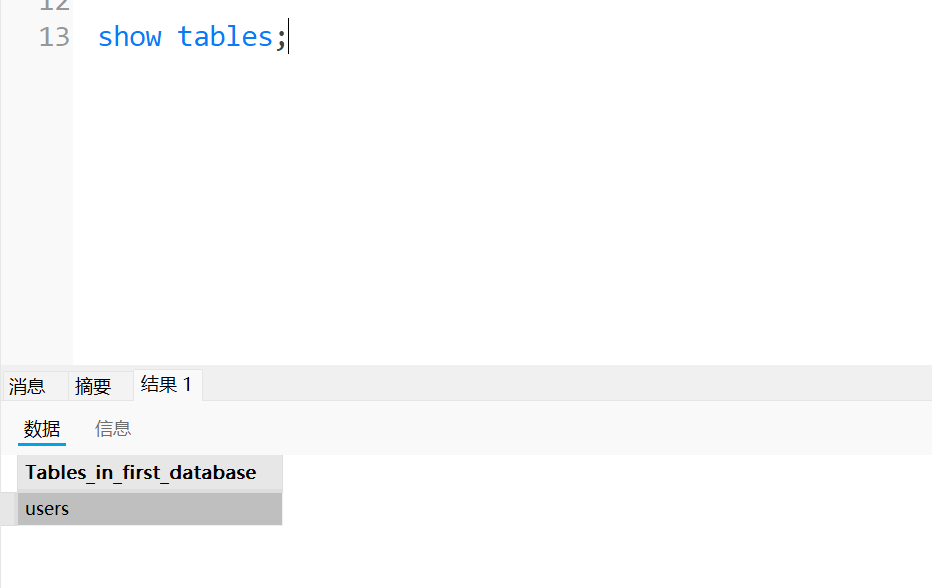Switch to the 摘要 tab
The height and width of the screenshot is (588, 932).
(93, 386)
